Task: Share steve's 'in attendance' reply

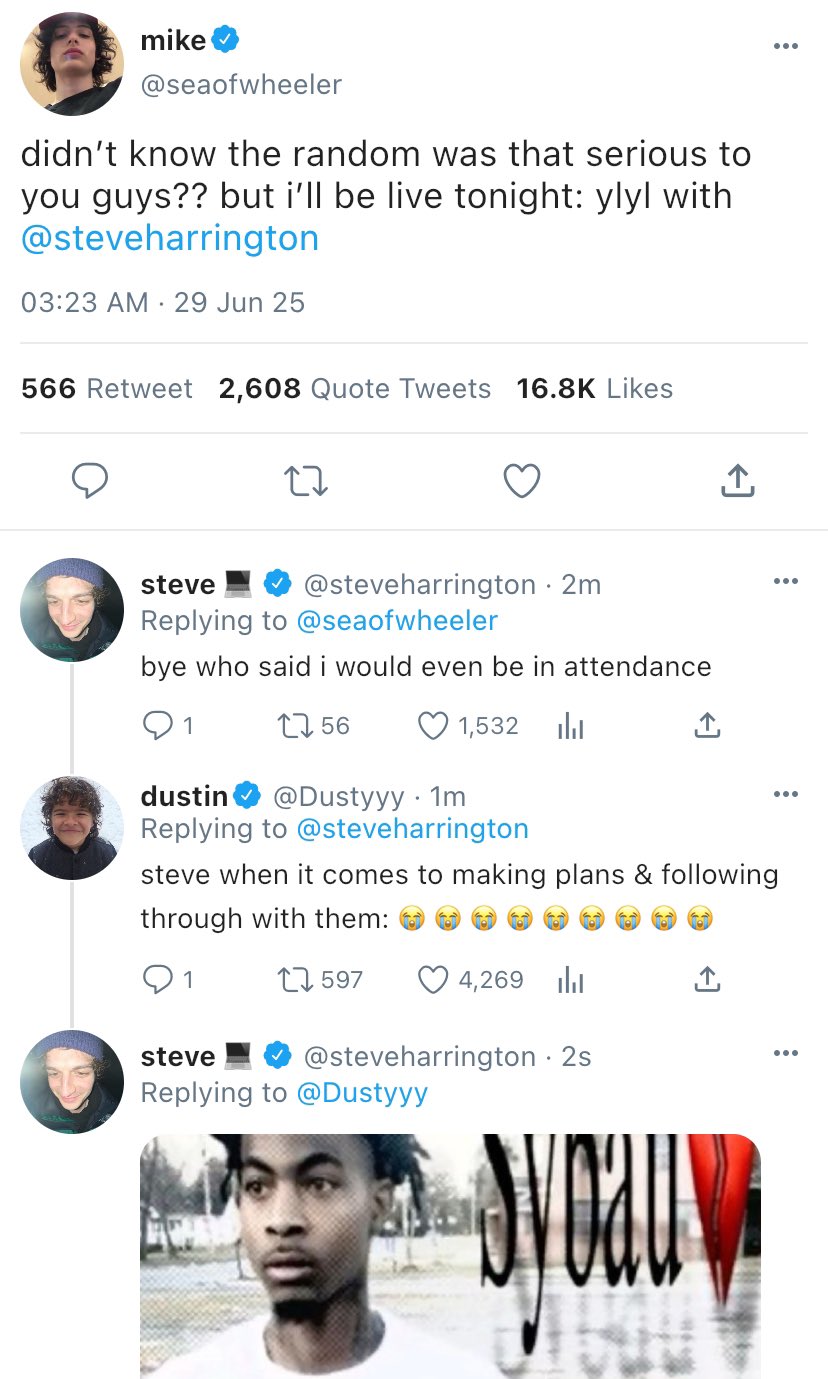Action: (x=706, y=725)
